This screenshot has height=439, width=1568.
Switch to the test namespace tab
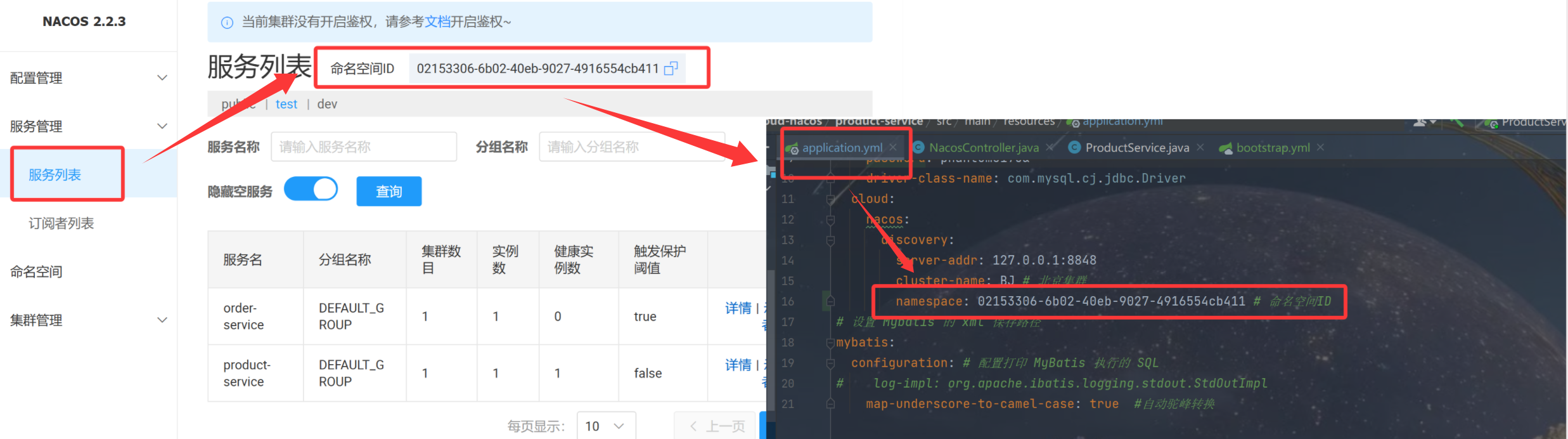tap(286, 104)
